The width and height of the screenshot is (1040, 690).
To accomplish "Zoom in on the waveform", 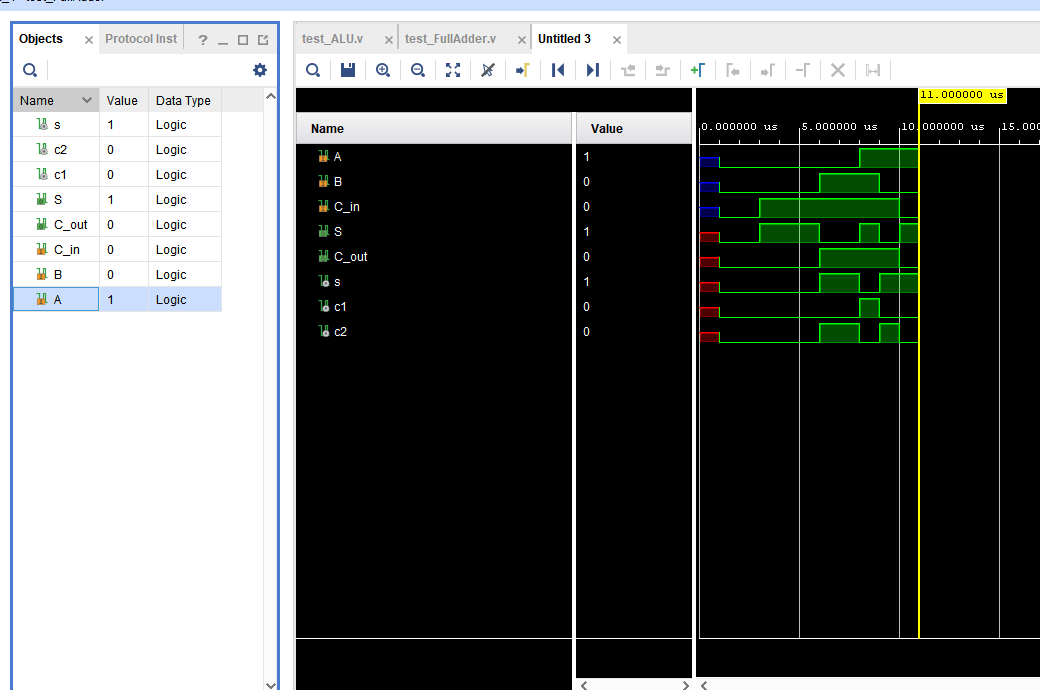I will click(x=383, y=70).
